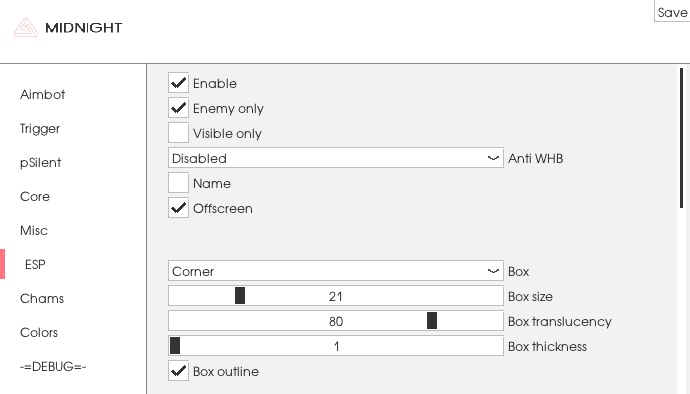
Task: Select the -=DEBUG=- sidebar entry
Action: point(53,366)
